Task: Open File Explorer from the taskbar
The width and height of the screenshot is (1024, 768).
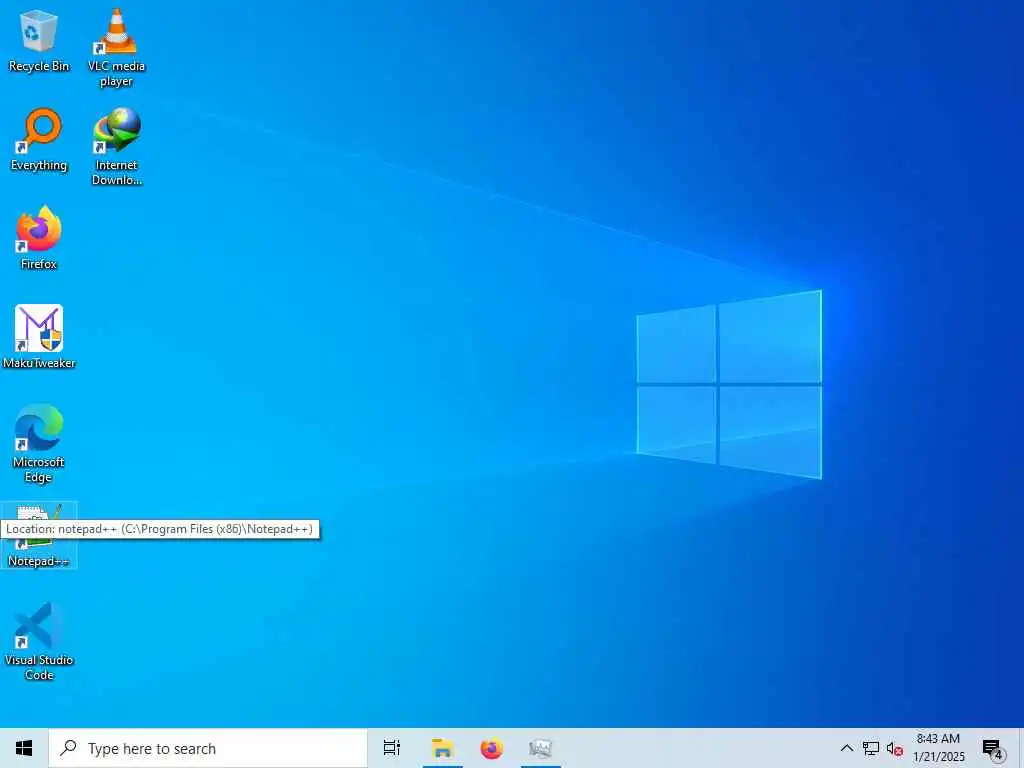Action: [442, 748]
